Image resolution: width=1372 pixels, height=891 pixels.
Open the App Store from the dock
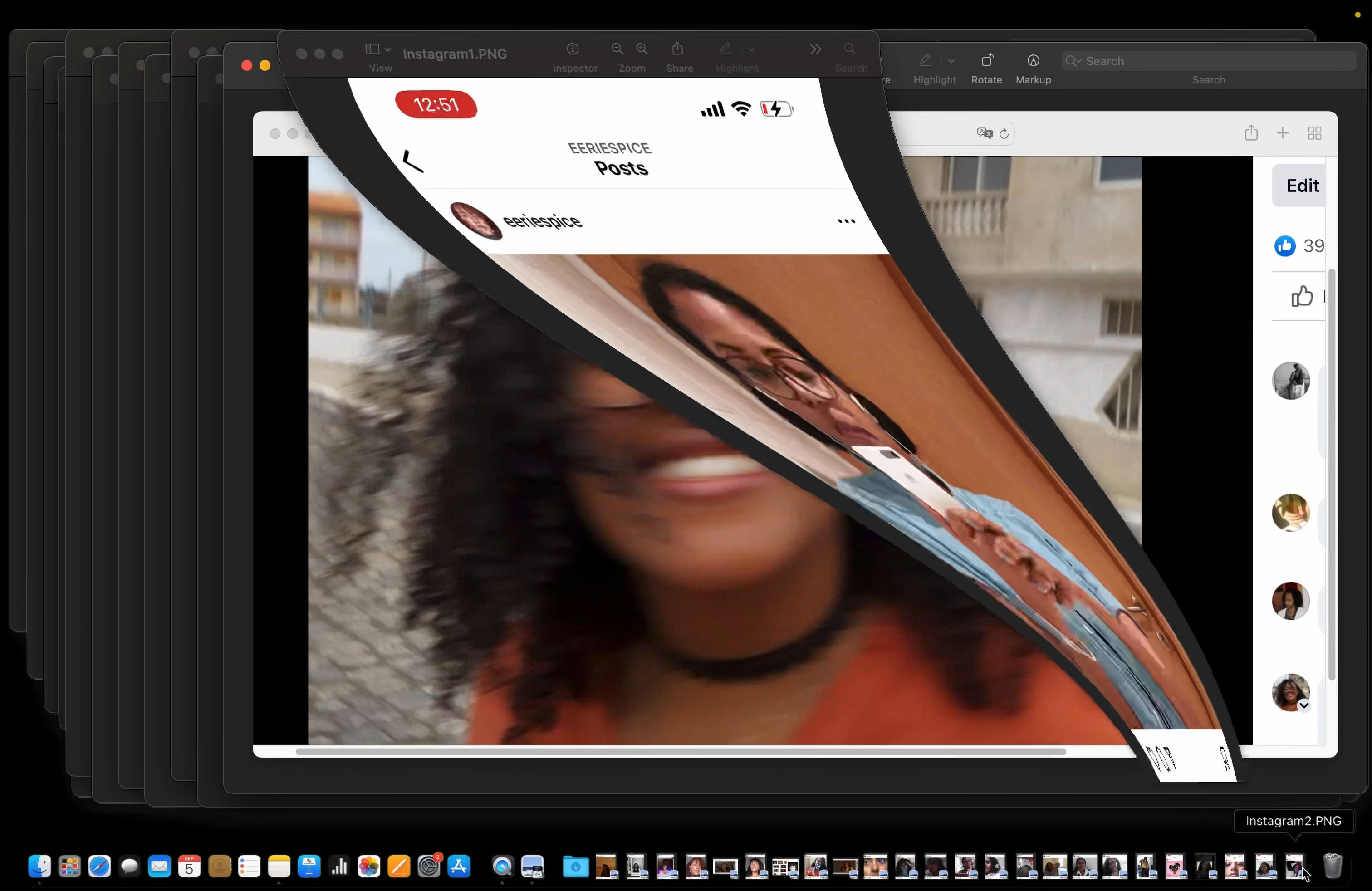pos(460,866)
